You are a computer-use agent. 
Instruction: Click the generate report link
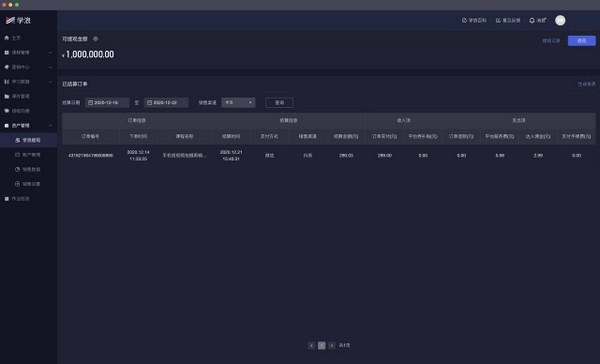pyautogui.click(x=587, y=84)
